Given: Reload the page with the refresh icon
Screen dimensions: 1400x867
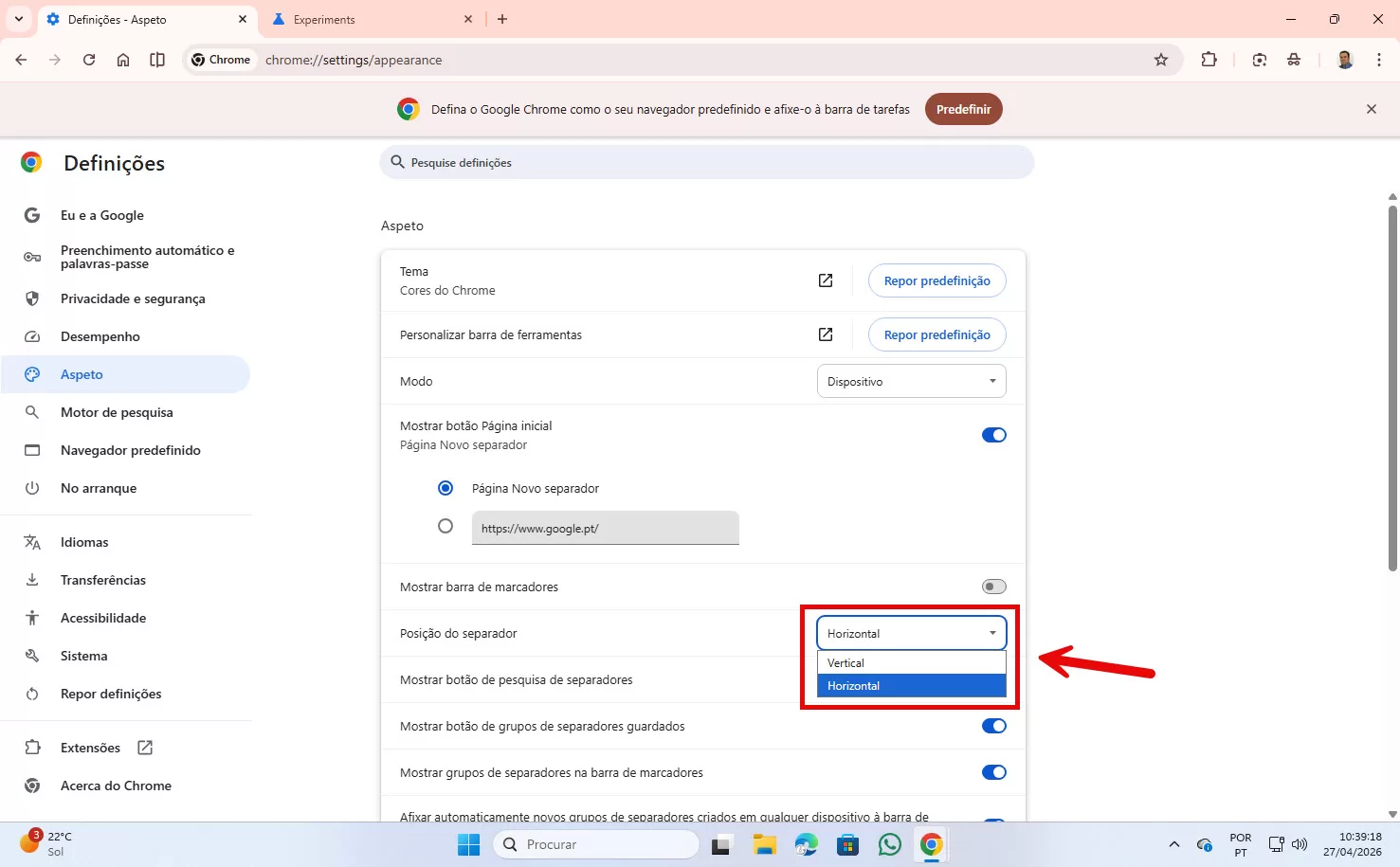Looking at the screenshot, I should 89,60.
